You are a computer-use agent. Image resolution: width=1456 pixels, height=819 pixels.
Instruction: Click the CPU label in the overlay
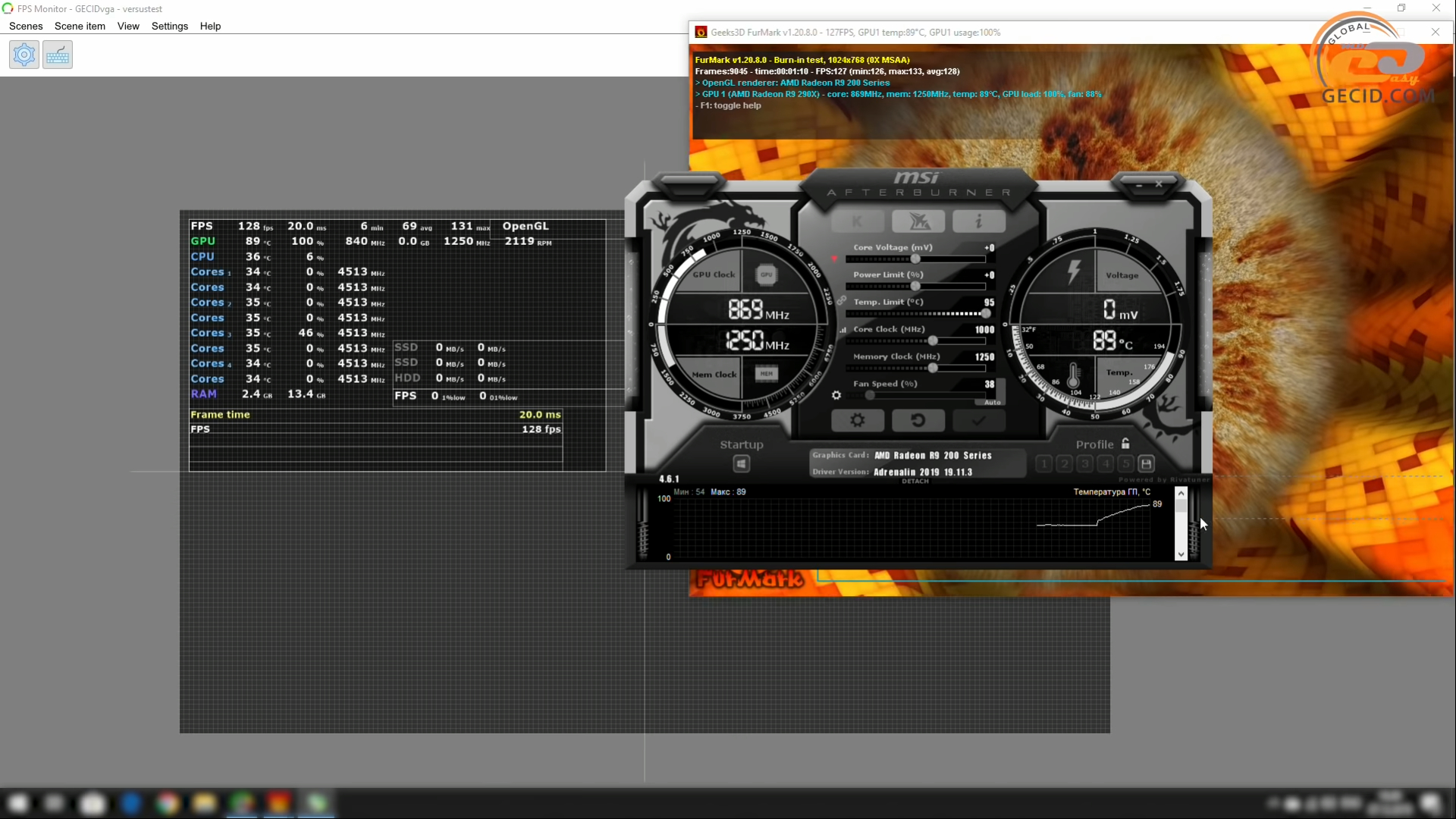click(202, 256)
